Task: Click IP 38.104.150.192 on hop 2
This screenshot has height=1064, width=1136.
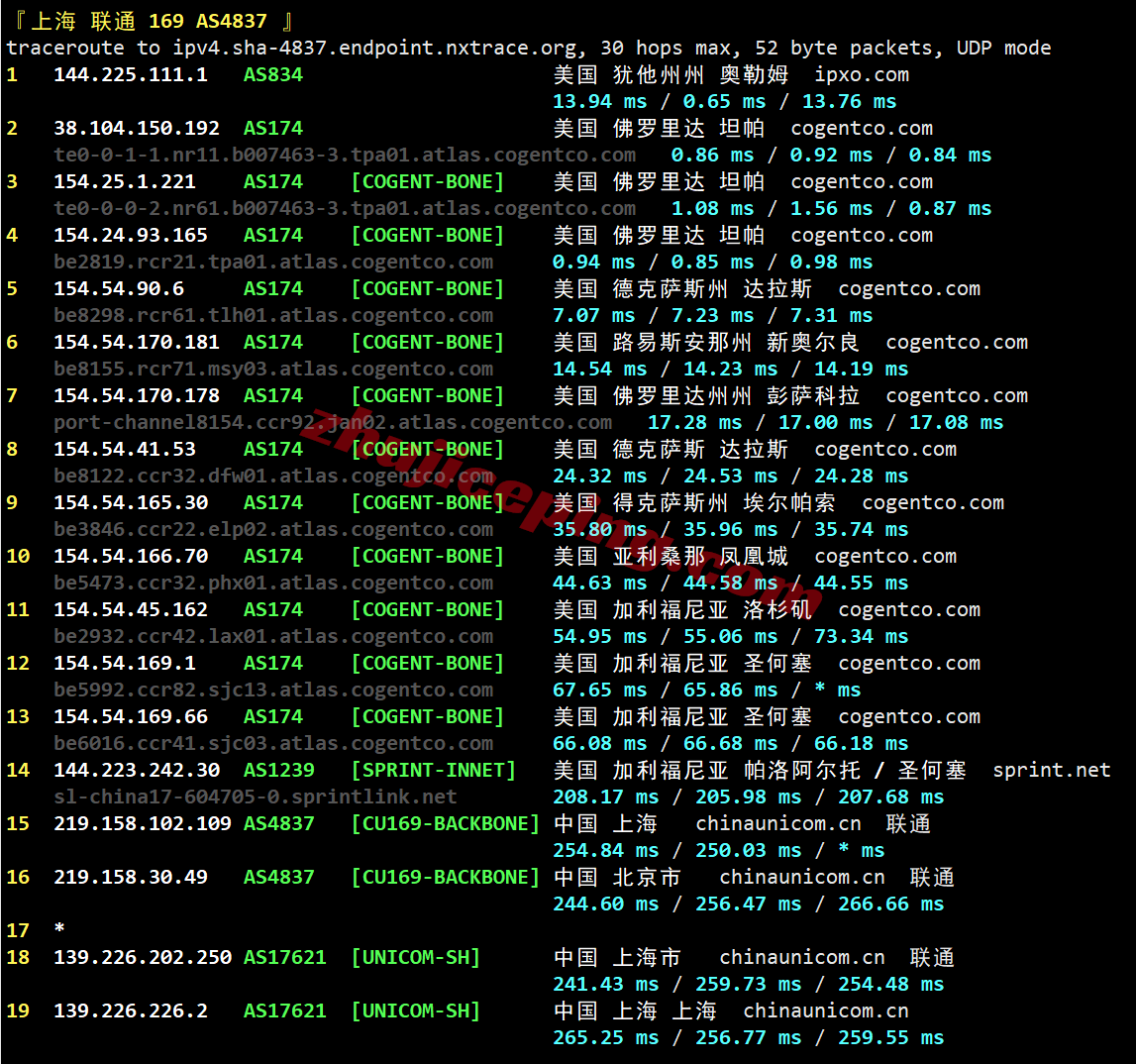Action: (135, 128)
